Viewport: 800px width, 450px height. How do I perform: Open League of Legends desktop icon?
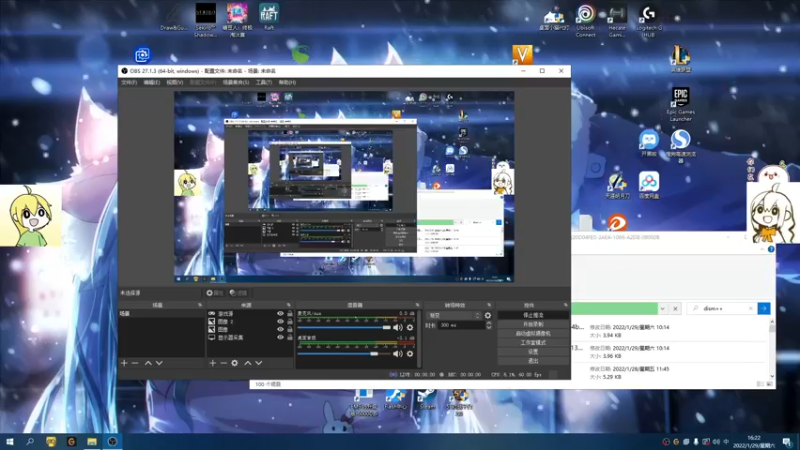click(681, 58)
